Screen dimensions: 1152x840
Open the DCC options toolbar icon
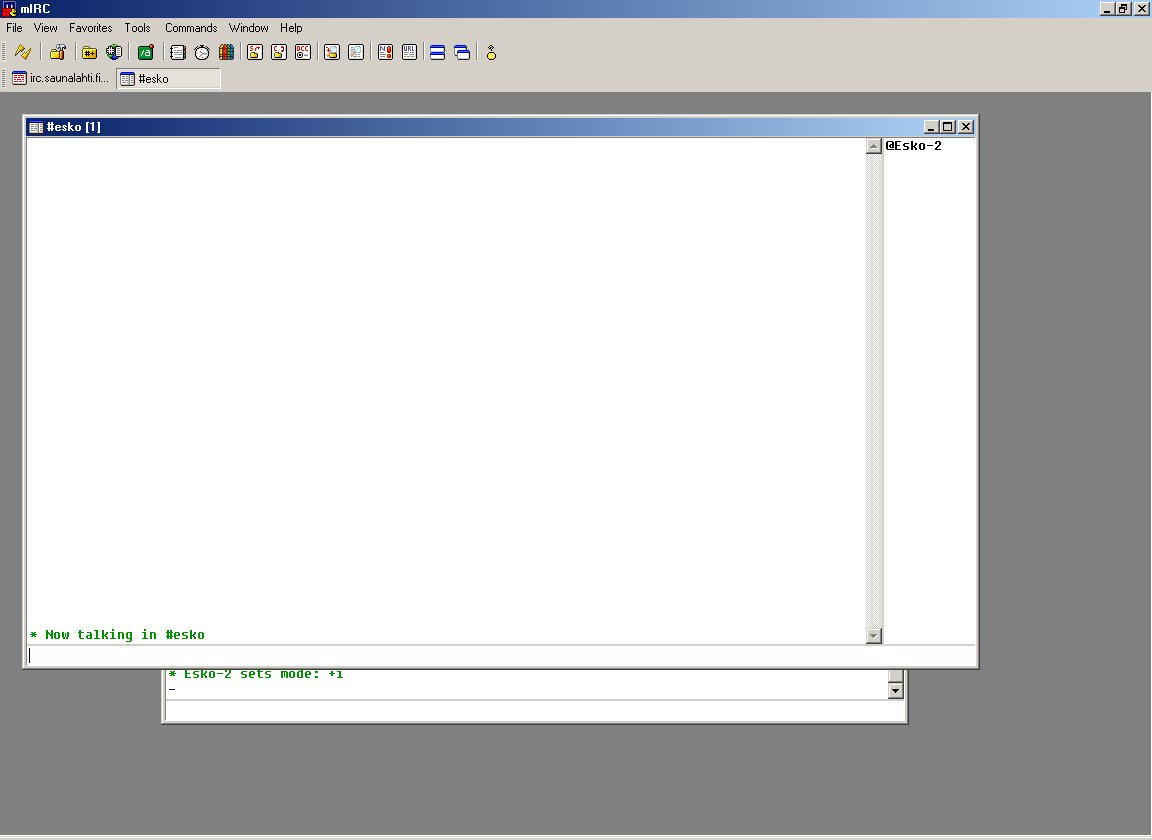click(x=303, y=52)
